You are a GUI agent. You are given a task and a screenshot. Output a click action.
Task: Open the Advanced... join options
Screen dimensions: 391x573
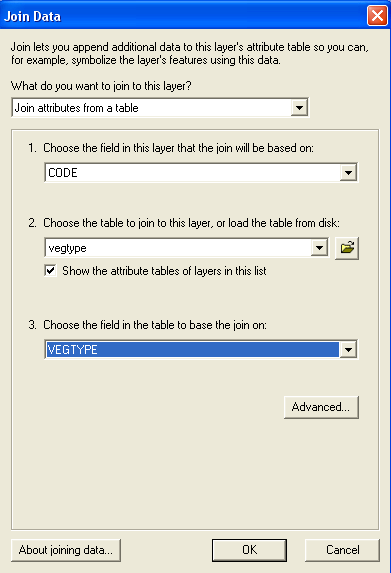pyautogui.click(x=321, y=407)
